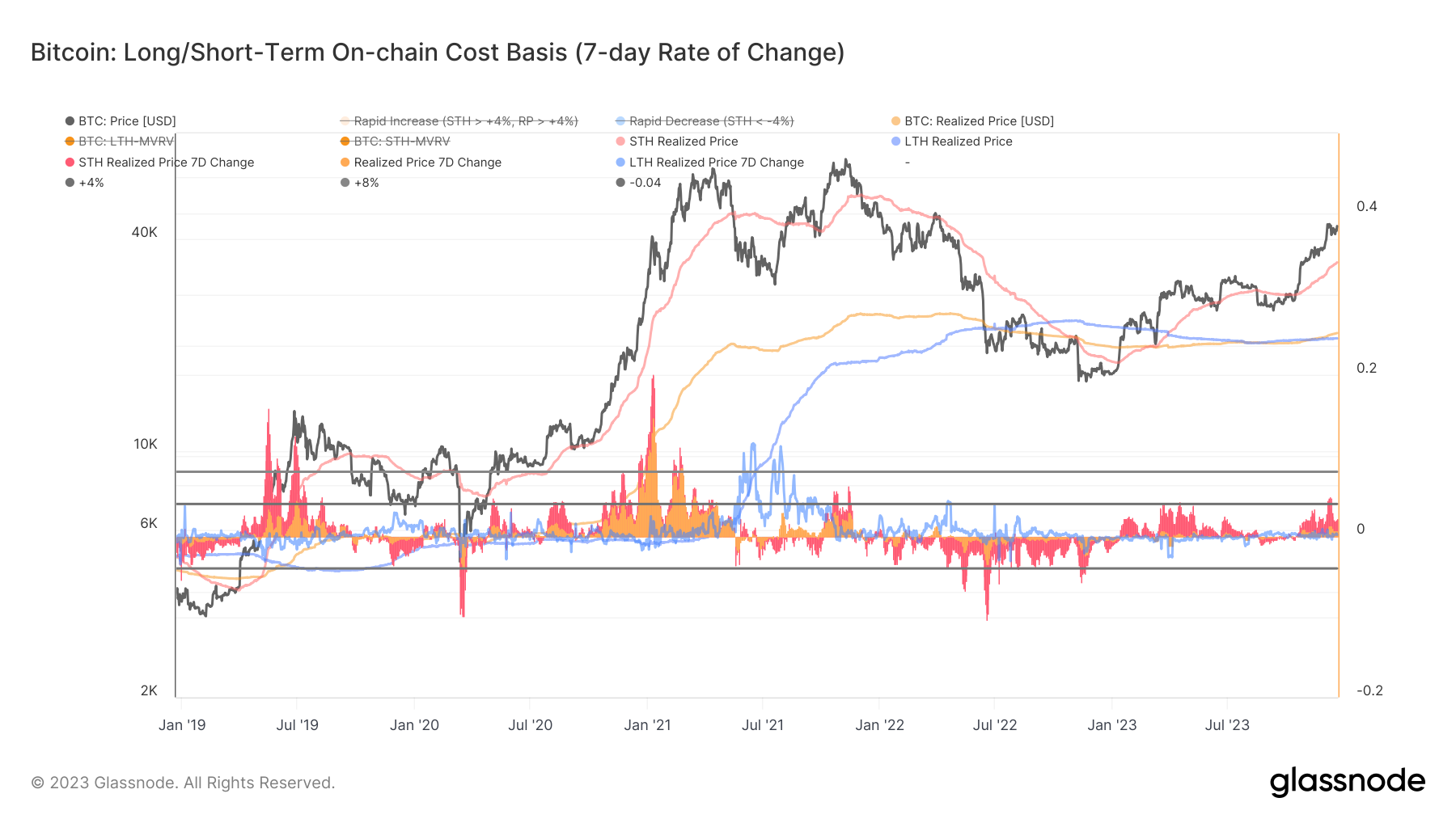
Task: Toggle Realized Price 7D Change legend item
Action: click(x=421, y=163)
